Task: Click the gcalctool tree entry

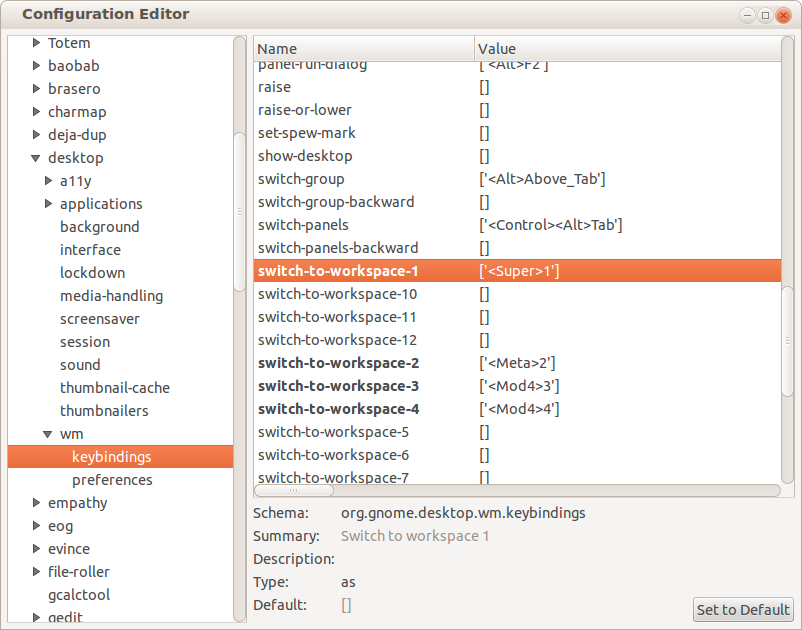Action: coord(79,595)
